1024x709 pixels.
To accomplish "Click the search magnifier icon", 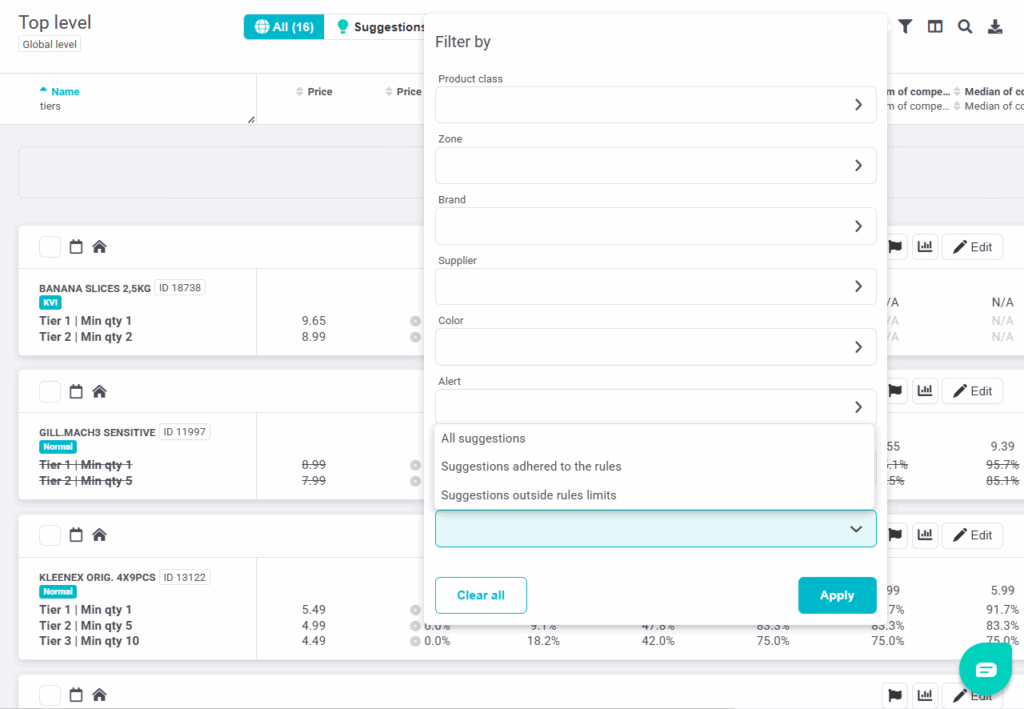I will (965, 27).
